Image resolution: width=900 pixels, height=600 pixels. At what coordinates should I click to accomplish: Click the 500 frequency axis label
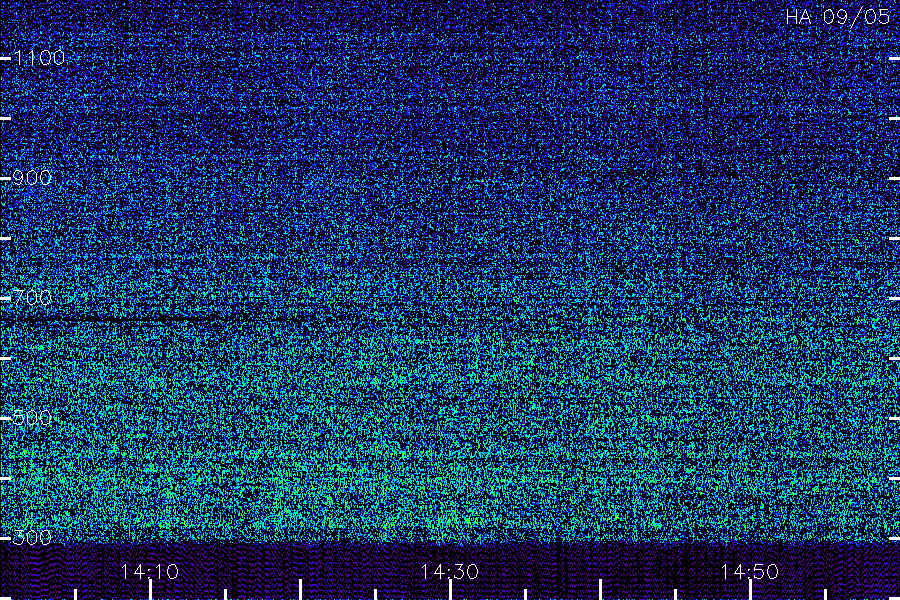(x=32, y=418)
